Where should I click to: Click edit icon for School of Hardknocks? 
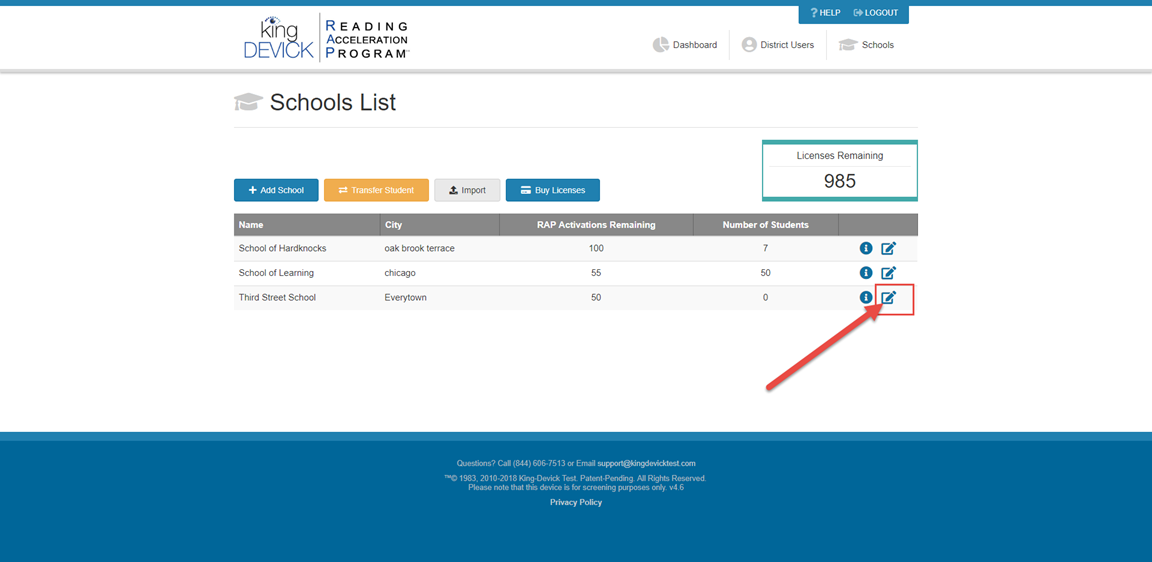888,248
